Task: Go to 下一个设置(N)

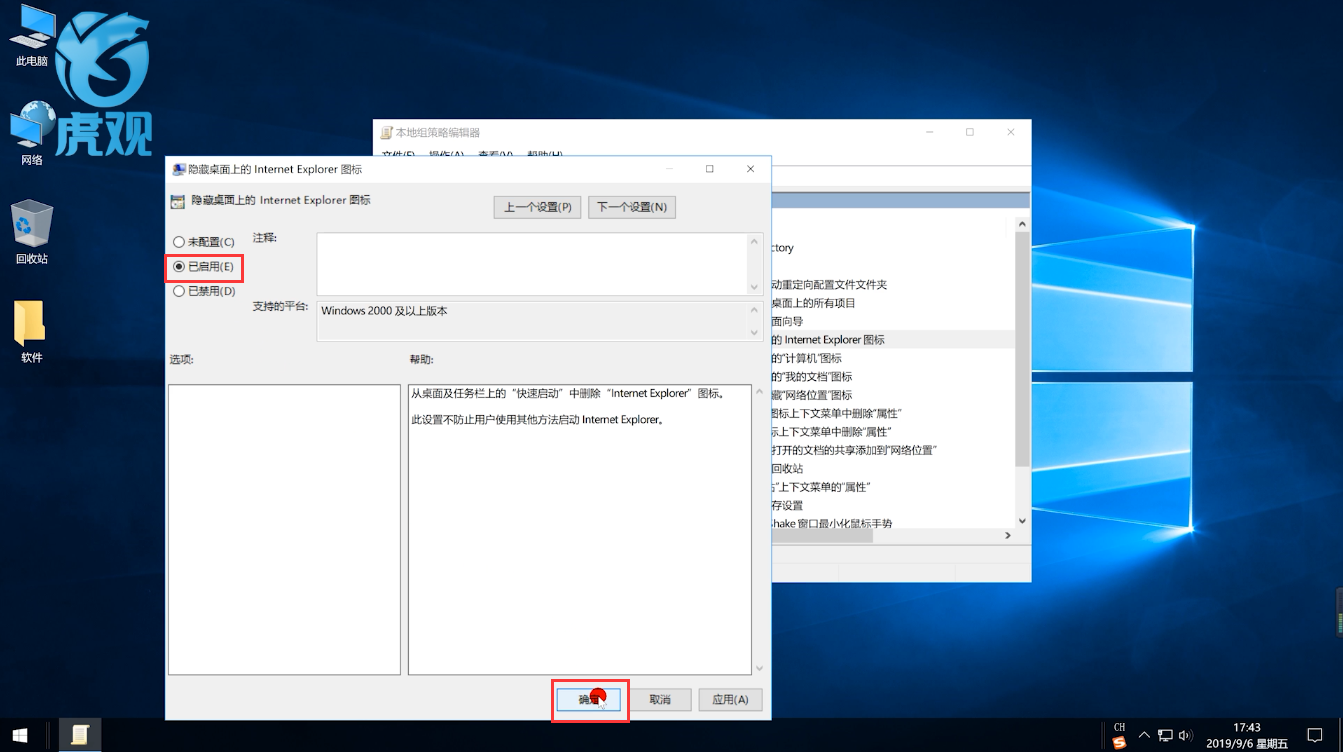Action: pos(632,207)
